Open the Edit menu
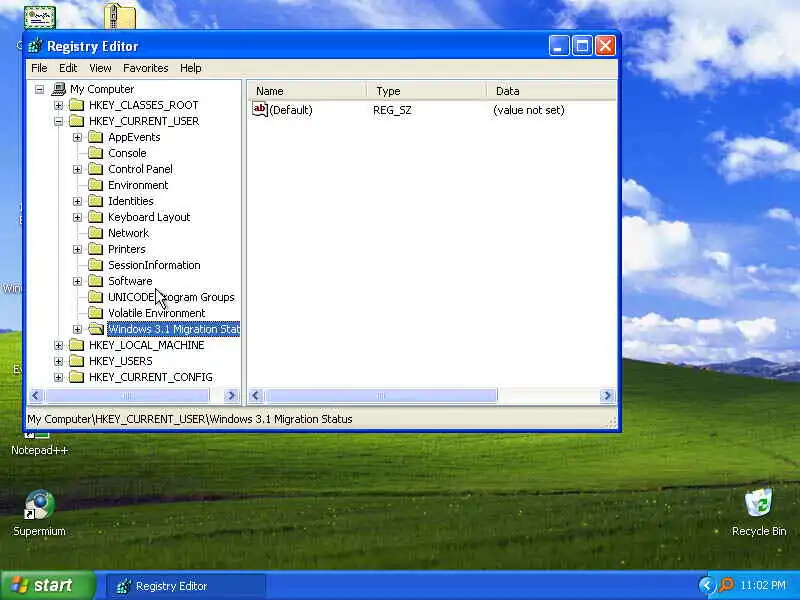 [x=68, y=68]
